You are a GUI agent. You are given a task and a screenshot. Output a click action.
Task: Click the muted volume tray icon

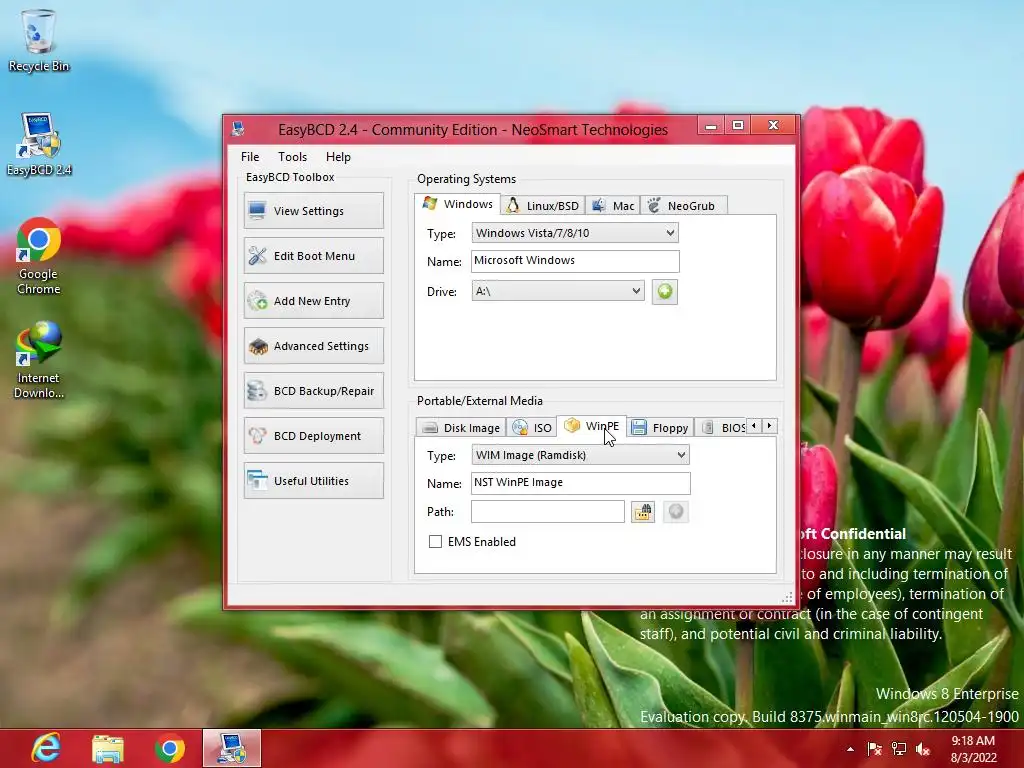click(923, 749)
